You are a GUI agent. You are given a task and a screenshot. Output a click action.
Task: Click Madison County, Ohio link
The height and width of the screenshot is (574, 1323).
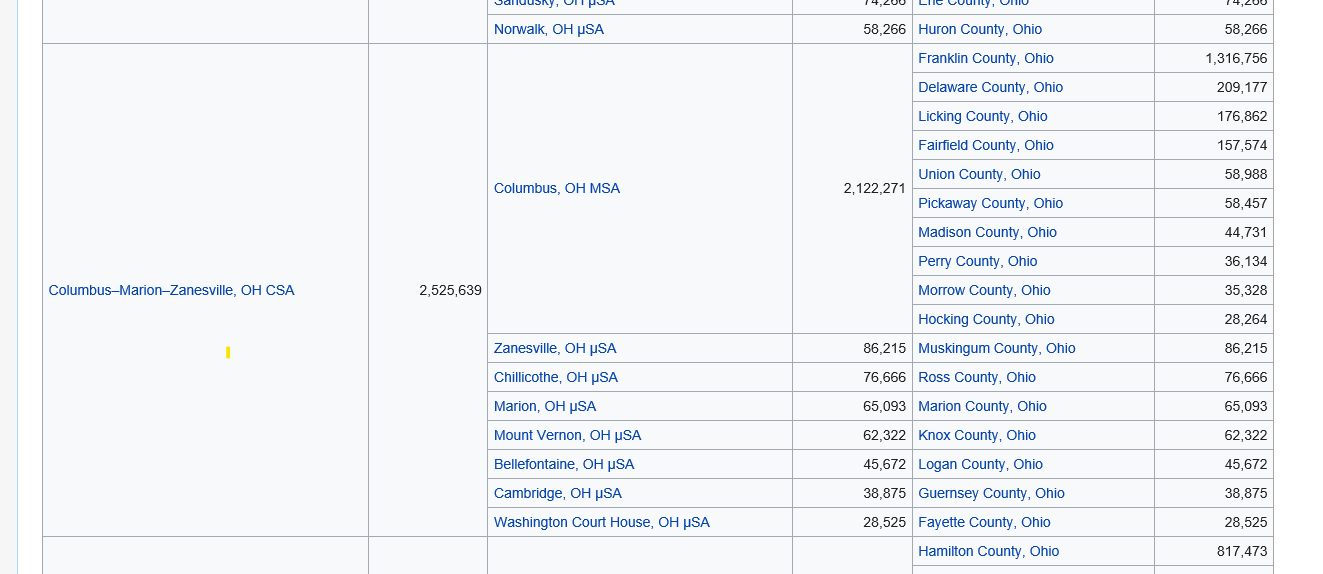(988, 232)
